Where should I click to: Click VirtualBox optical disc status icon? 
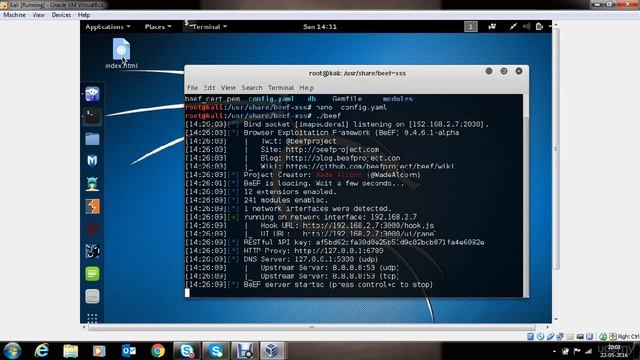540,336
